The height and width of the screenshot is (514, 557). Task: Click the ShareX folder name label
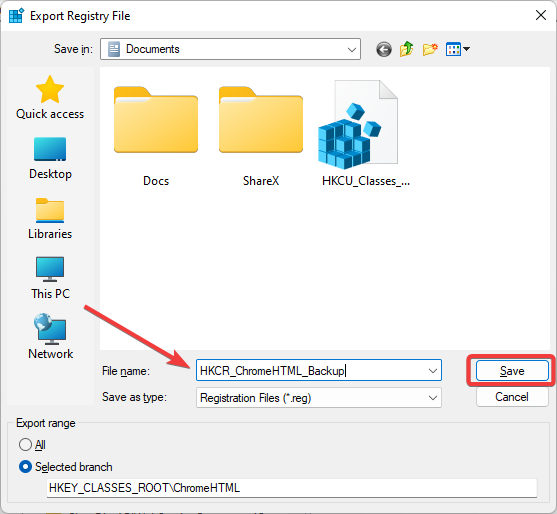(261, 181)
